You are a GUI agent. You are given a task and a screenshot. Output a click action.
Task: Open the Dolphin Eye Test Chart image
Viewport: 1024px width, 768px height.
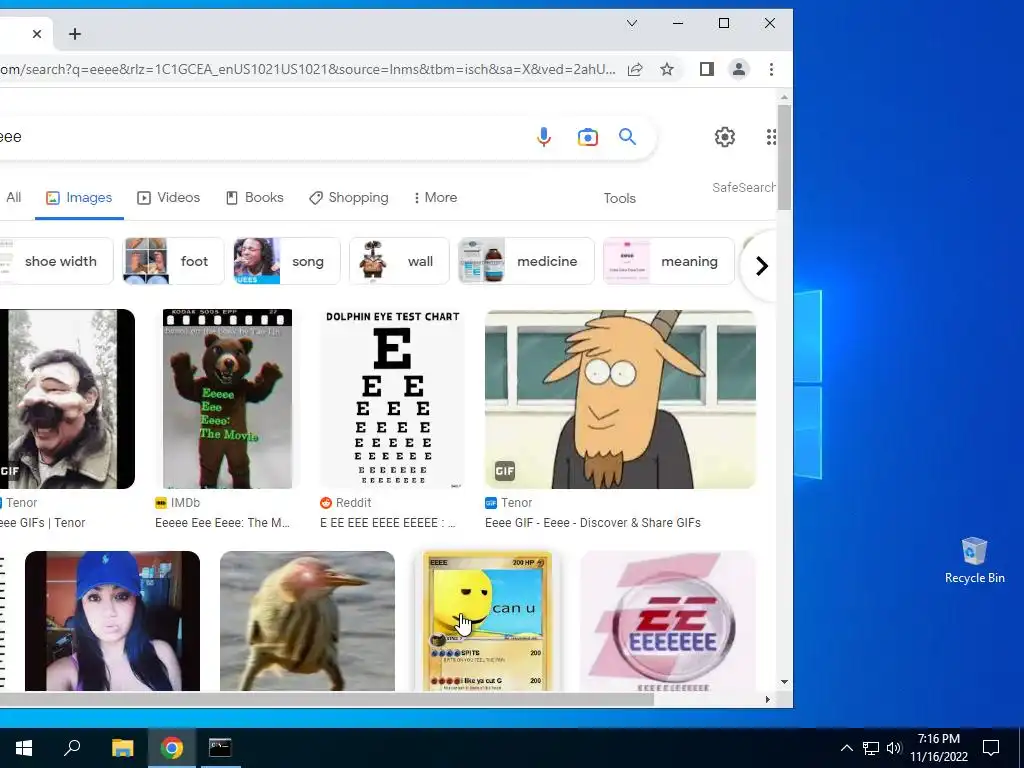coord(393,399)
